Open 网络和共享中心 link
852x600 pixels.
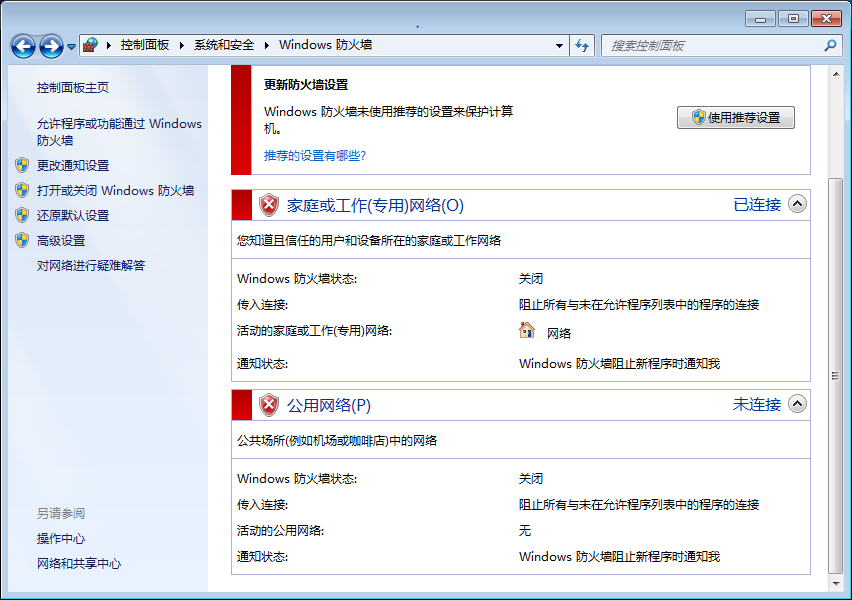(79, 564)
